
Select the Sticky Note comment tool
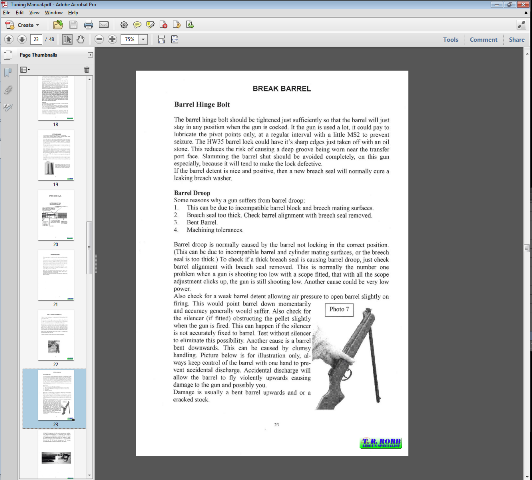coord(137,25)
